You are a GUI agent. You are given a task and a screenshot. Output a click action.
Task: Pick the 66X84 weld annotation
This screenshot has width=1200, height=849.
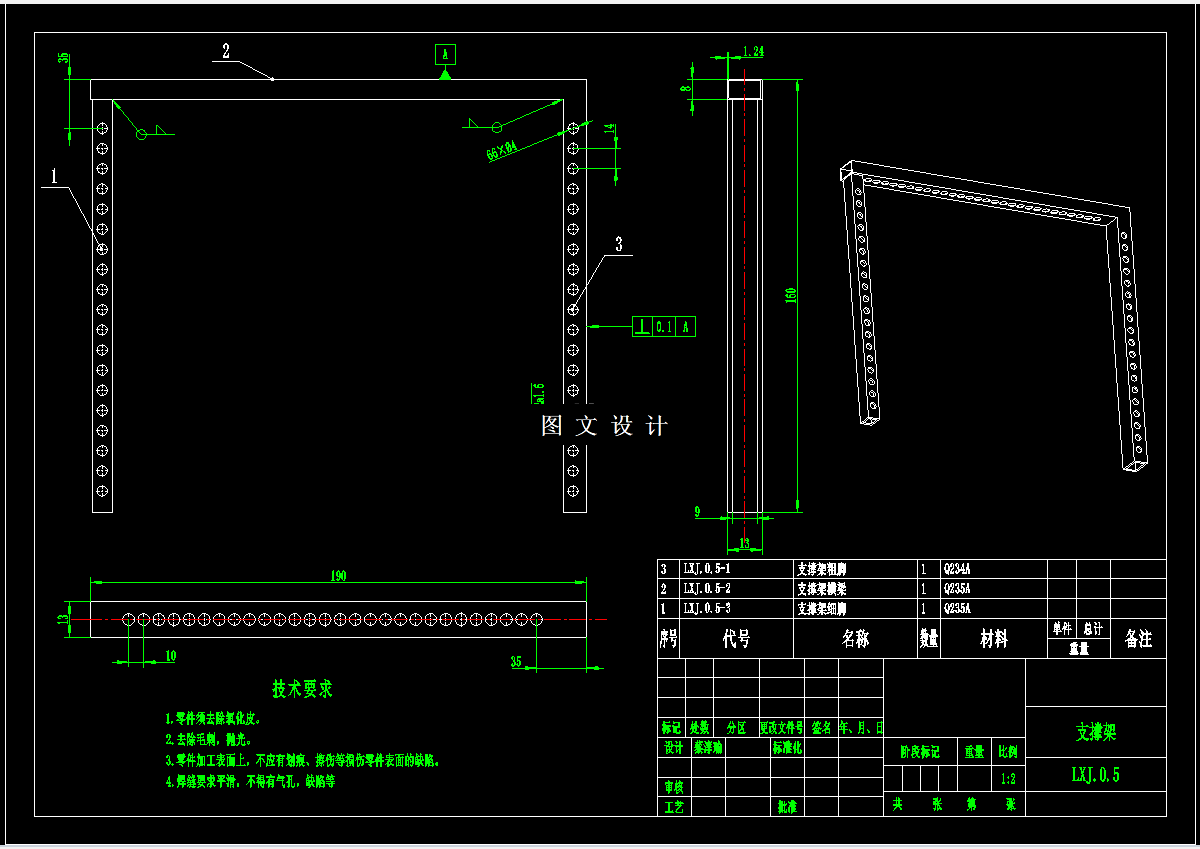click(502, 151)
